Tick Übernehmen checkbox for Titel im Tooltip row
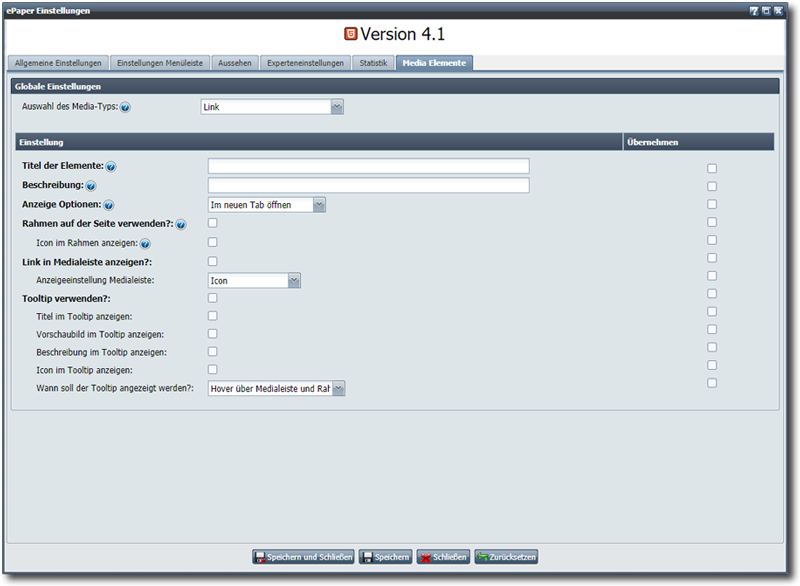Viewport: 800px width, 586px height. (x=712, y=311)
